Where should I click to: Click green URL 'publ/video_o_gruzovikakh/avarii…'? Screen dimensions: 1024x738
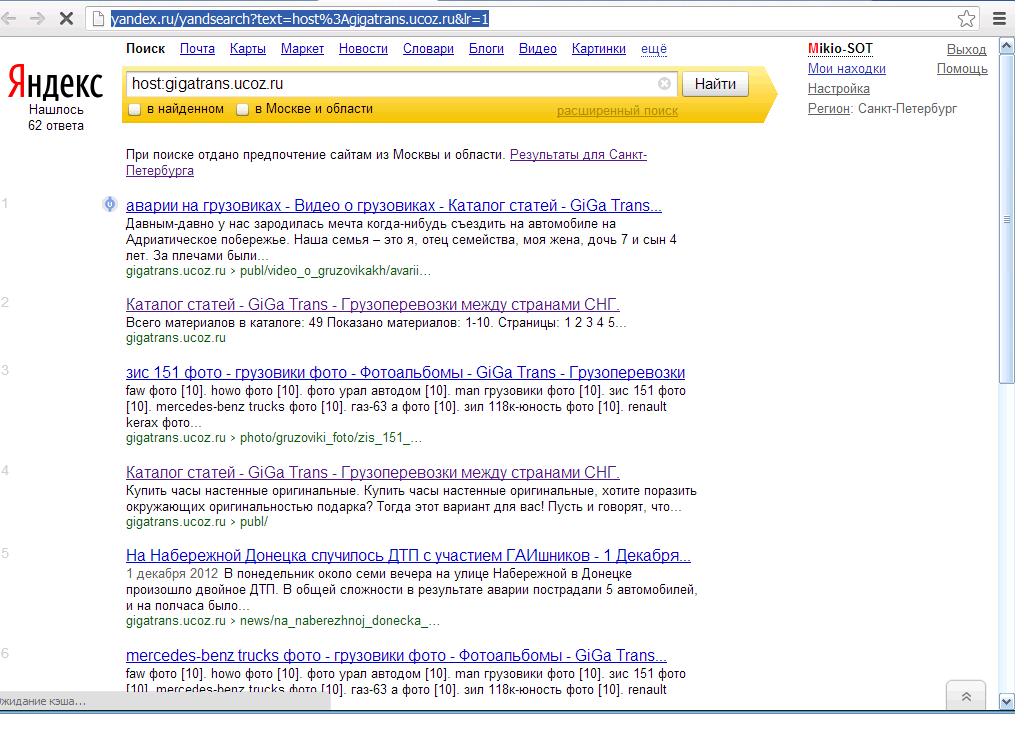coord(335,270)
